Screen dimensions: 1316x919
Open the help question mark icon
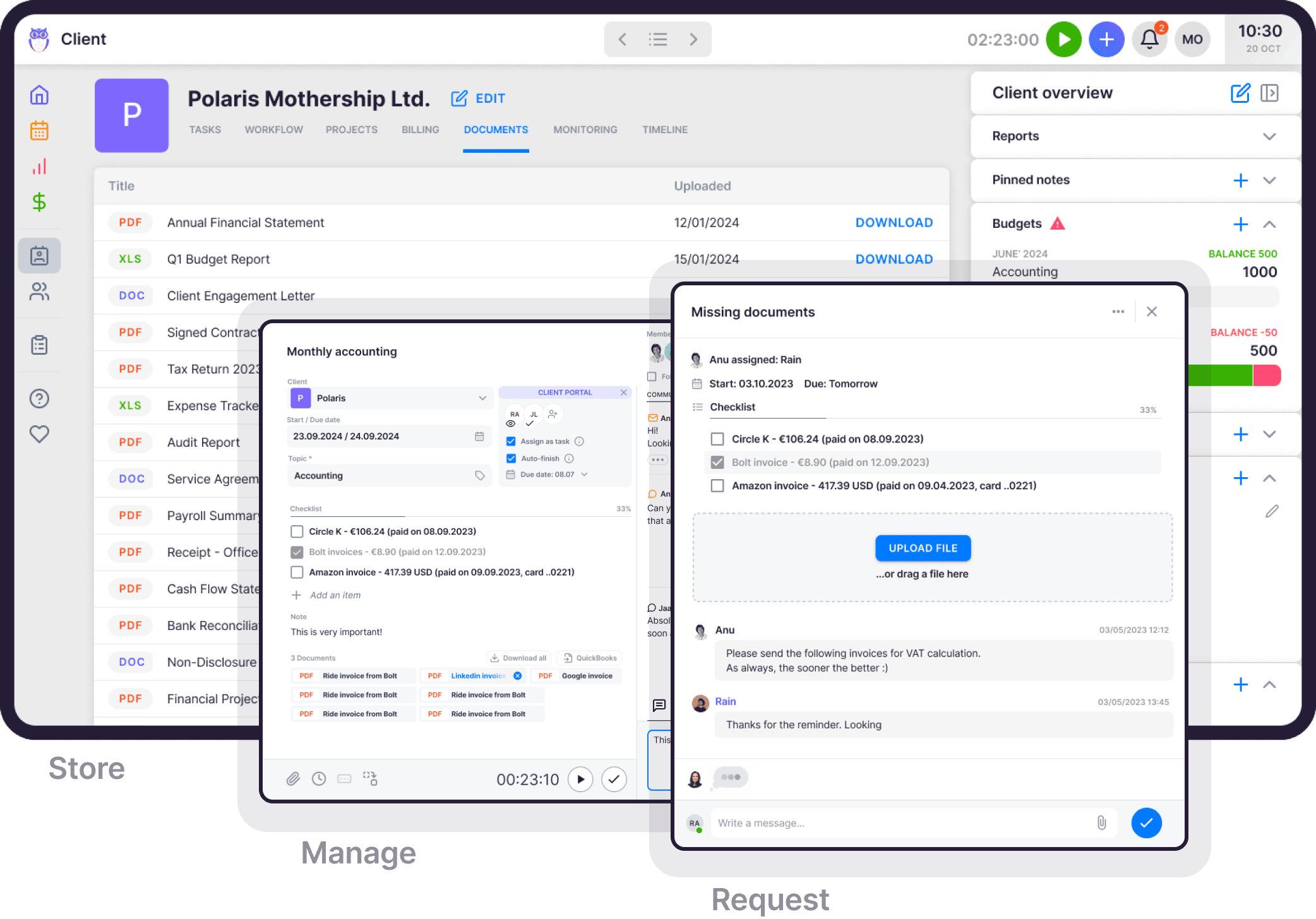tap(39, 398)
